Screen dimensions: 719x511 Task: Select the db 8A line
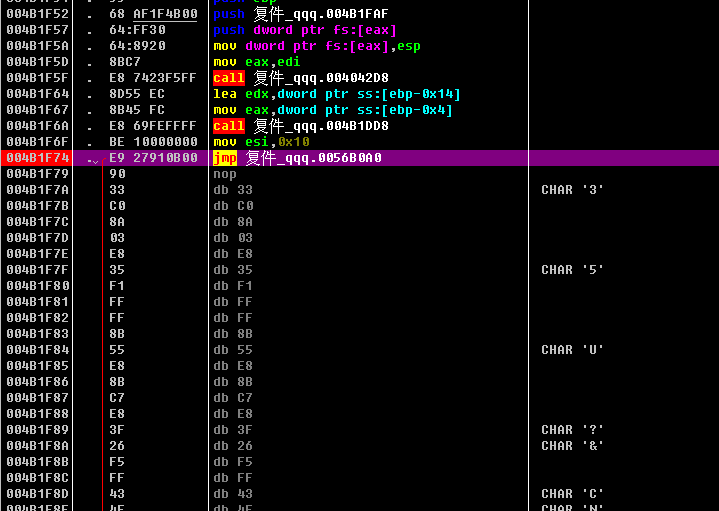pos(233,222)
